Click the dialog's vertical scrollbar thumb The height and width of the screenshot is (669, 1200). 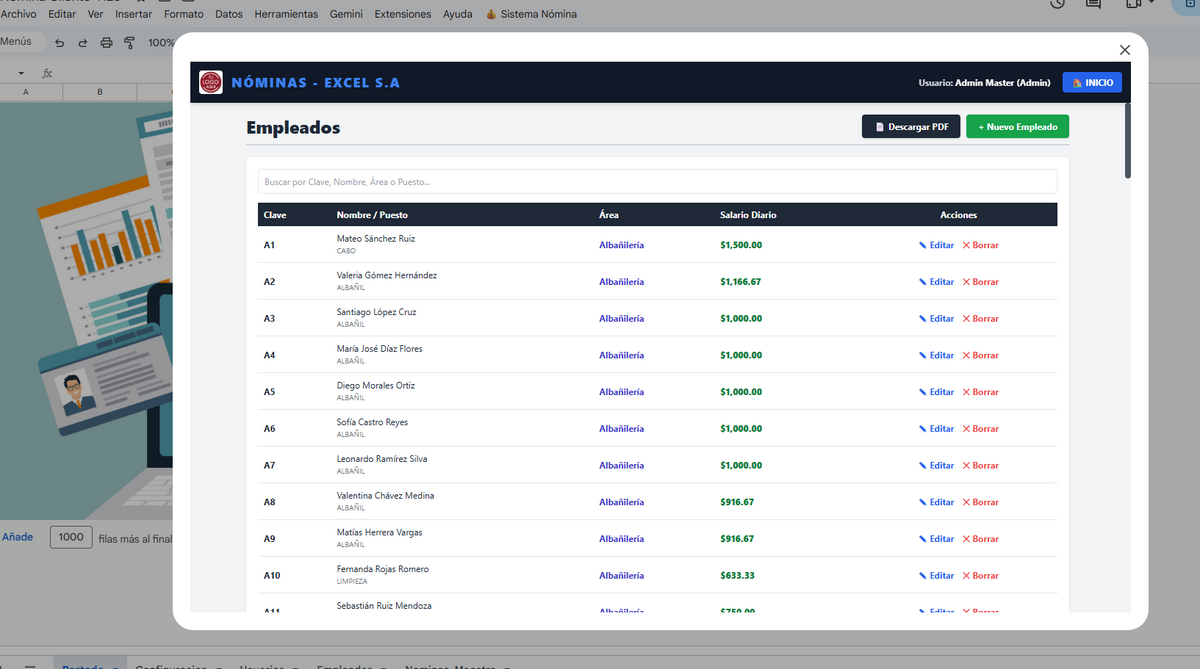coord(1128,141)
